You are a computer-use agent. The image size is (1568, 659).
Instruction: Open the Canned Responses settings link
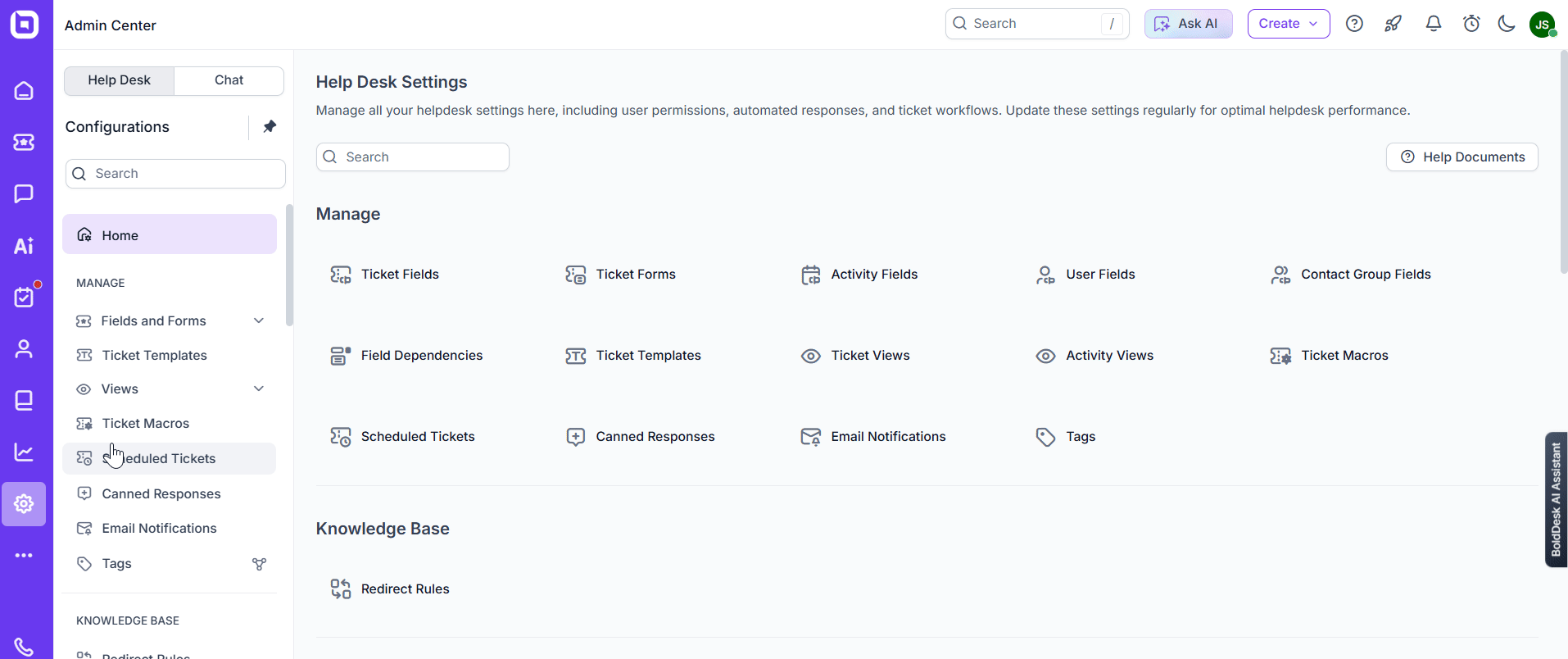(655, 437)
